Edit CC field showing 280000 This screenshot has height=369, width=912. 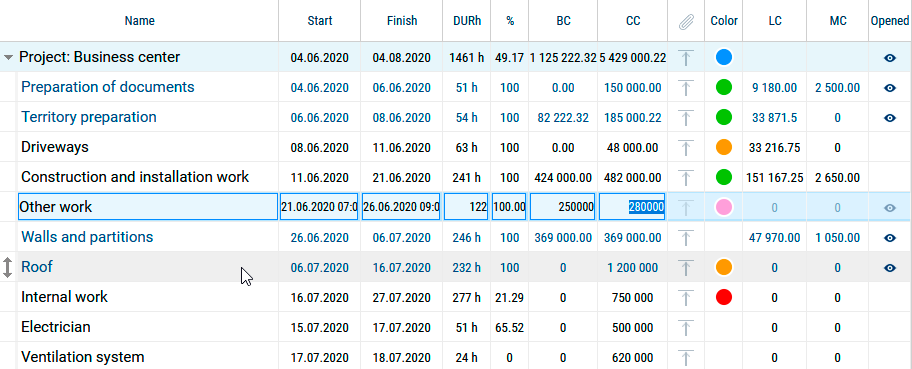click(633, 207)
